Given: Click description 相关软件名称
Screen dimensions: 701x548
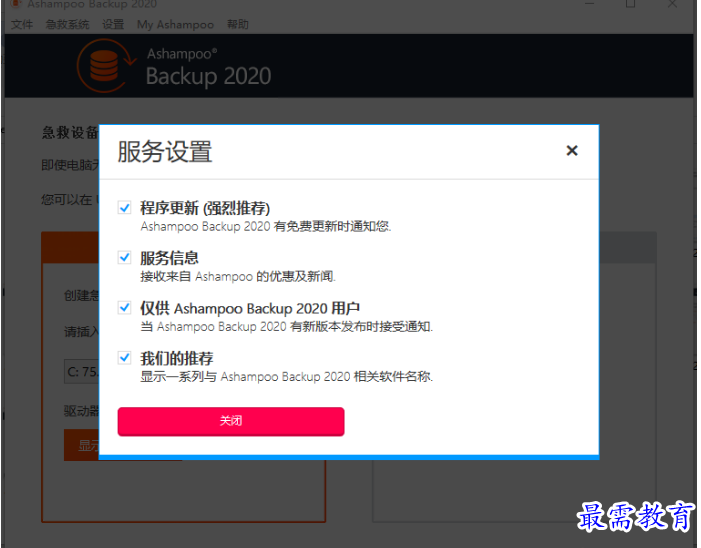Looking at the screenshot, I should pyautogui.click(x=393, y=377).
